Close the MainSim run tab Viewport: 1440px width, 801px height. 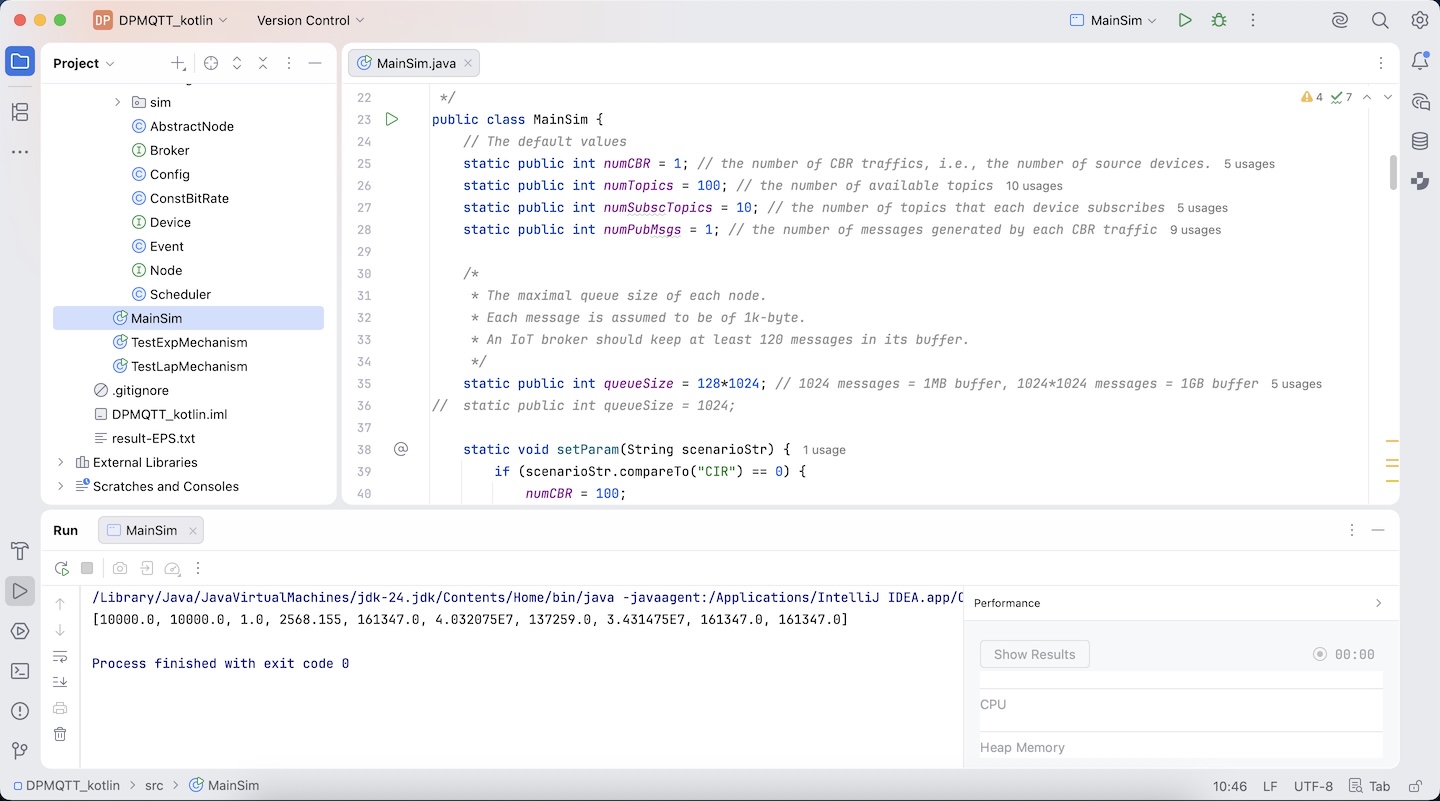(x=192, y=530)
